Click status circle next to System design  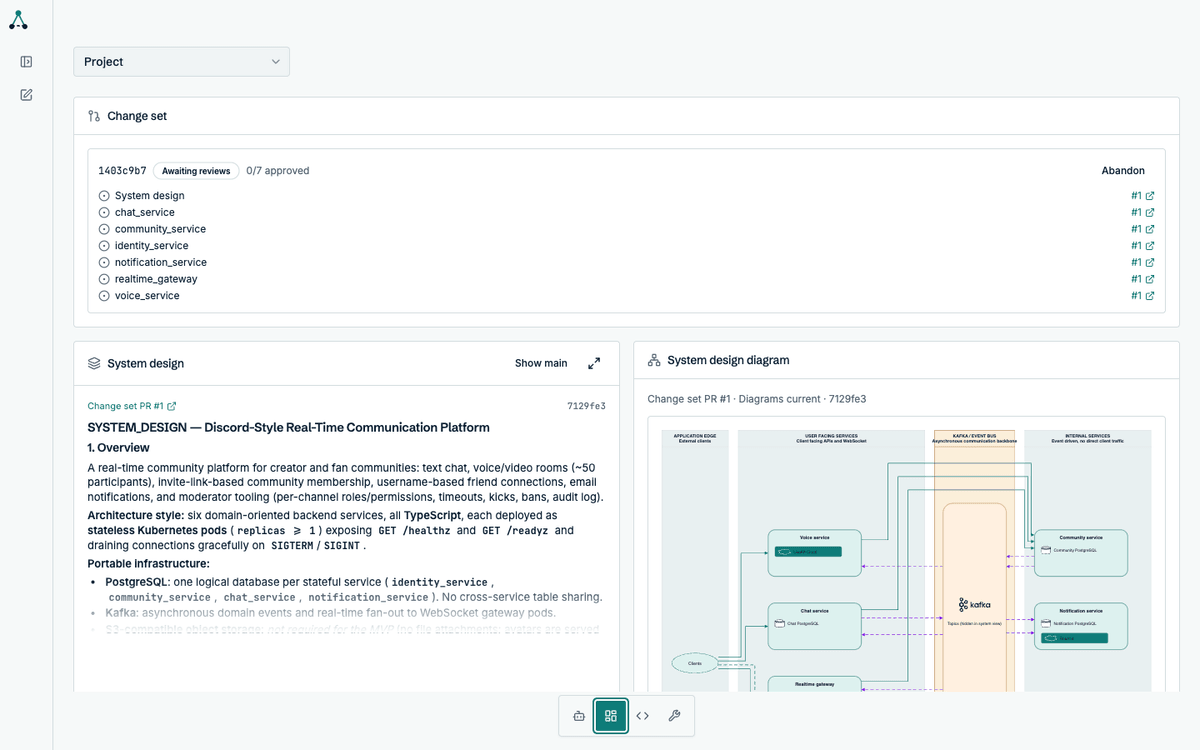(104, 196)
